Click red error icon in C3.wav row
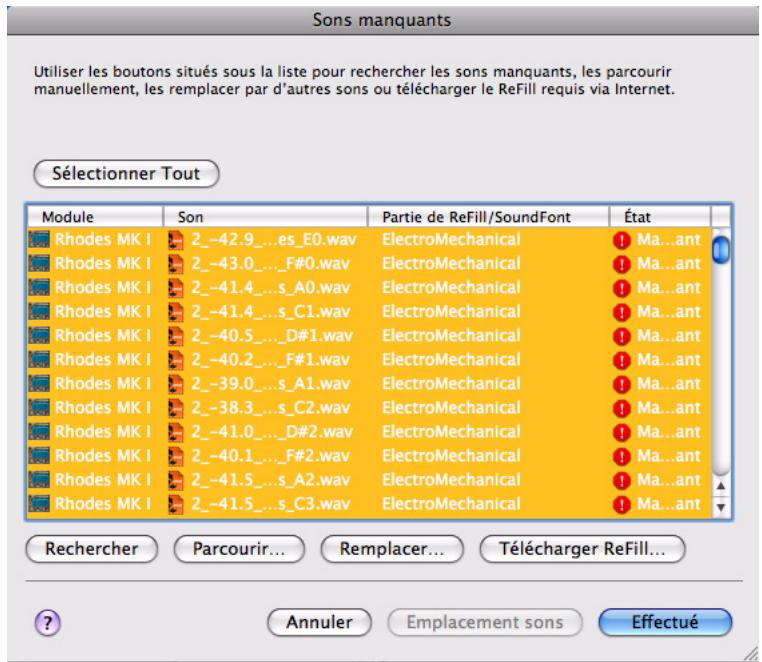Screen dimensions: 762x662 tap(622, 505)
